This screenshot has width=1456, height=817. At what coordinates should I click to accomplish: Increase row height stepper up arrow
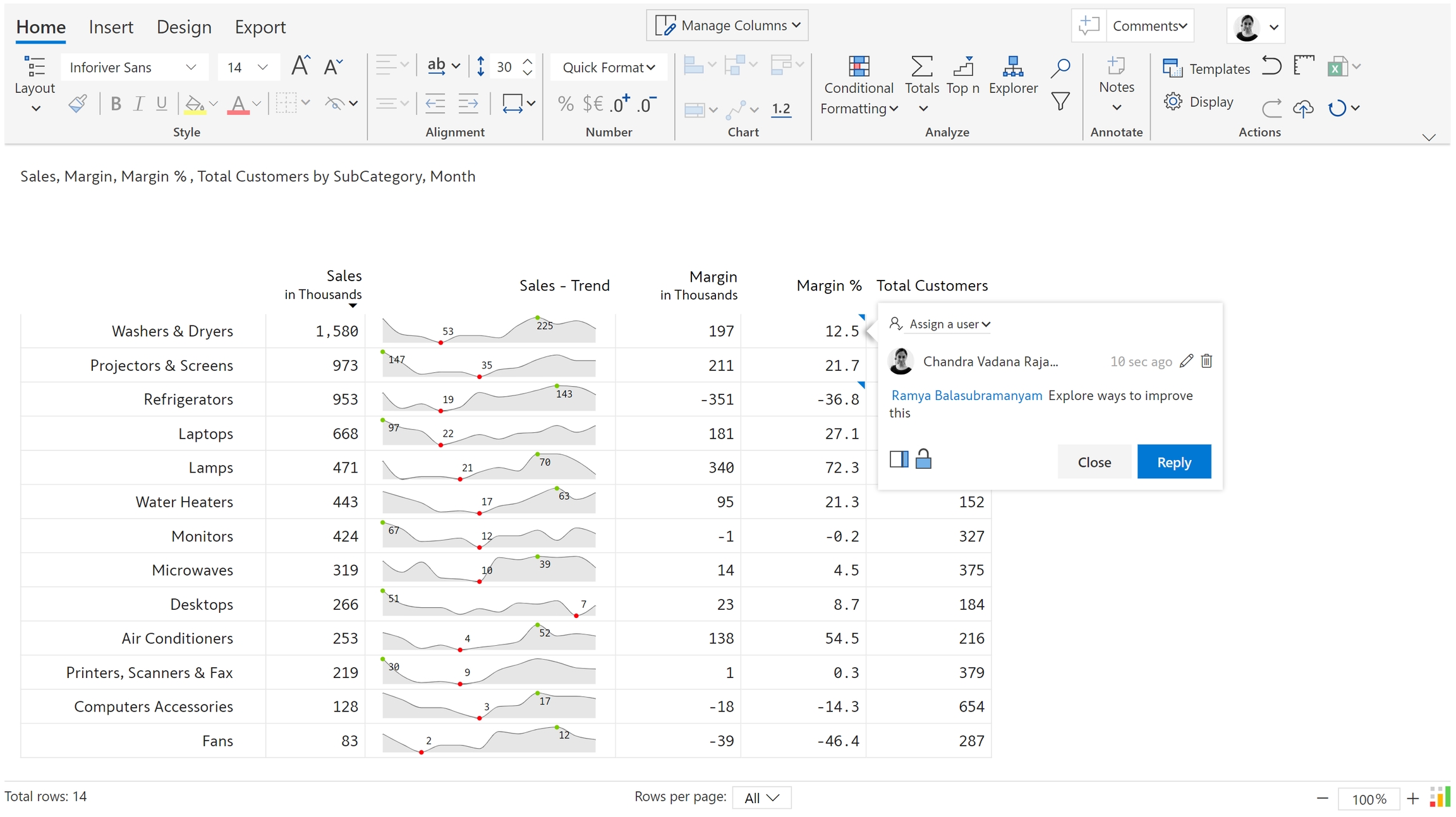pos(528,61)
